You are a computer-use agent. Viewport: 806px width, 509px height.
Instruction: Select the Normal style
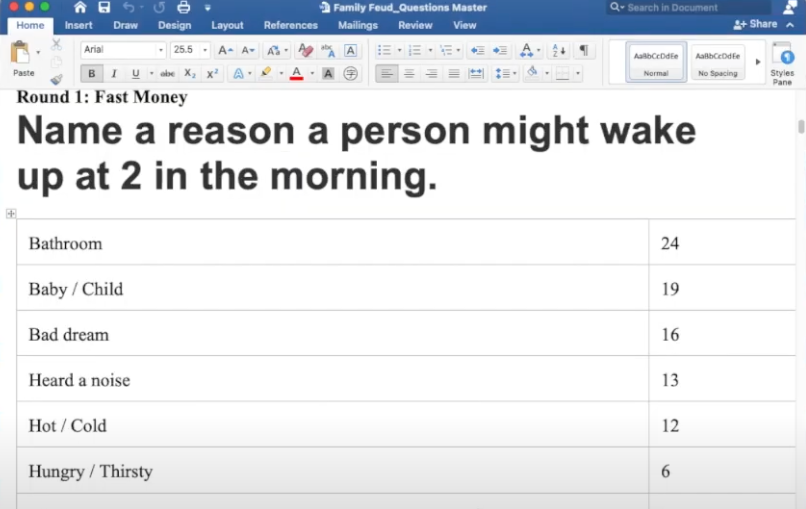[656, 62]
